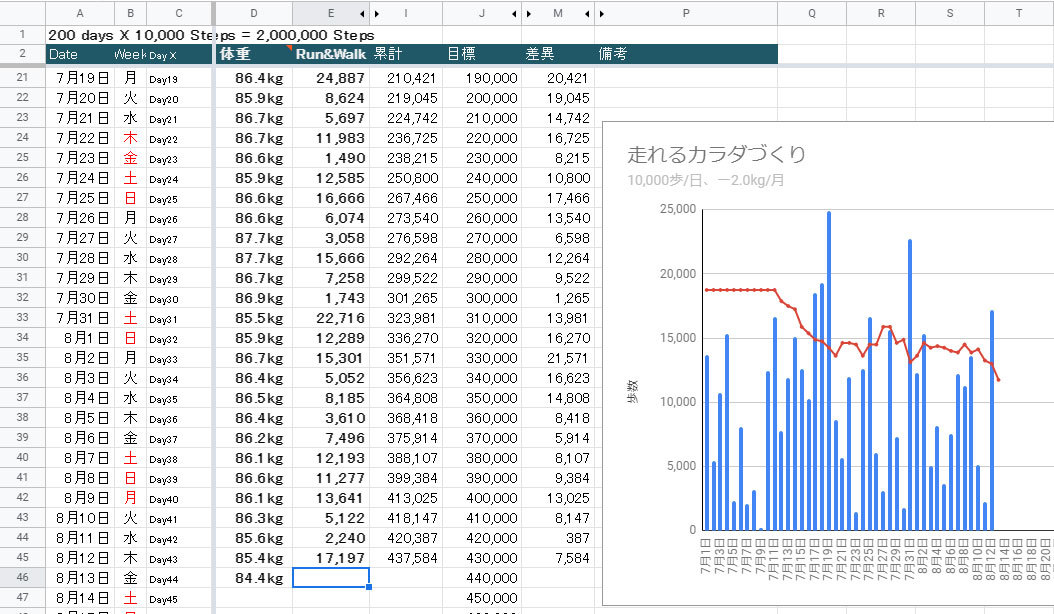Select difference cell '1,265'
This screenshot has width=1054, height=614.
click(x=558, y=298)
